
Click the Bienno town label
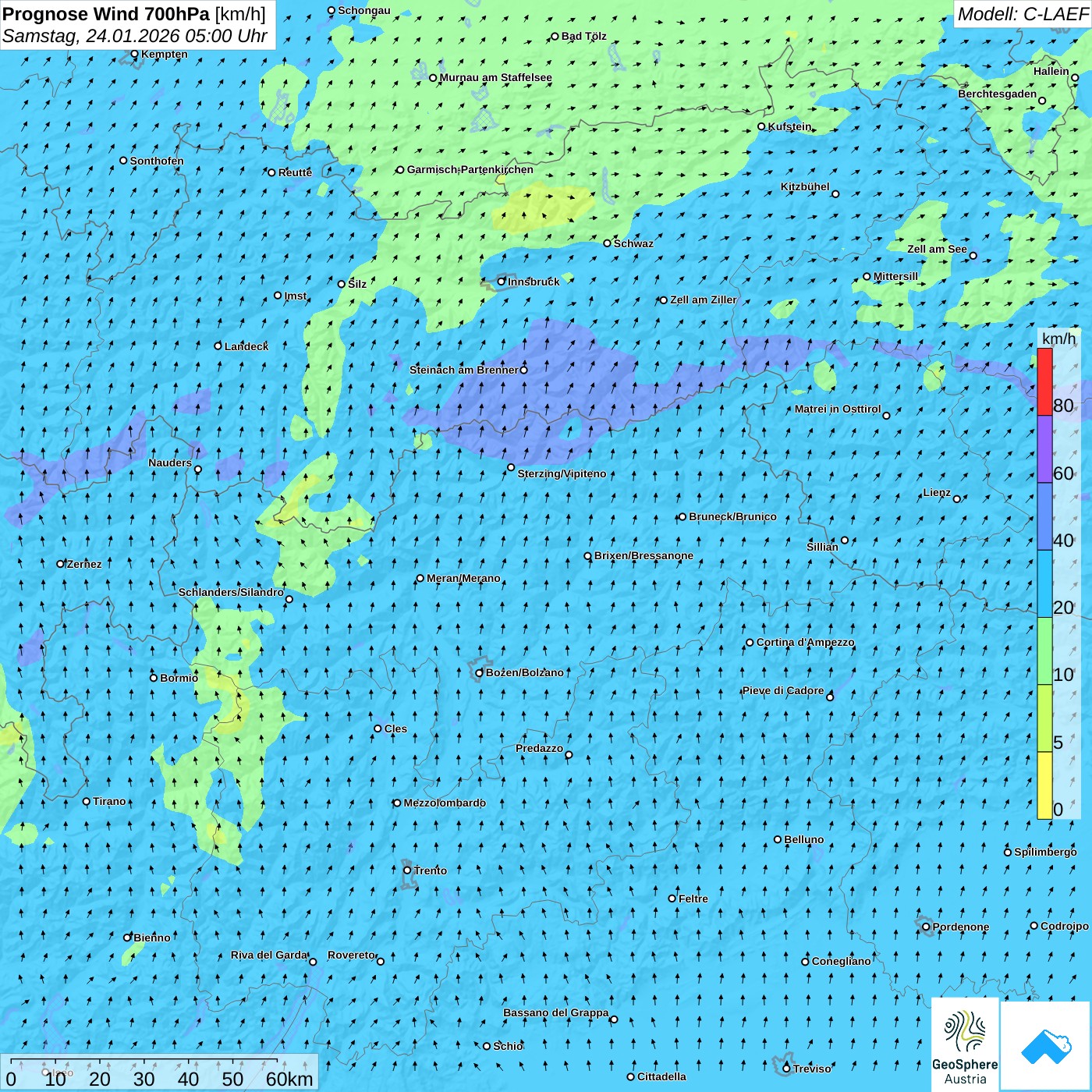click(151, 938)
